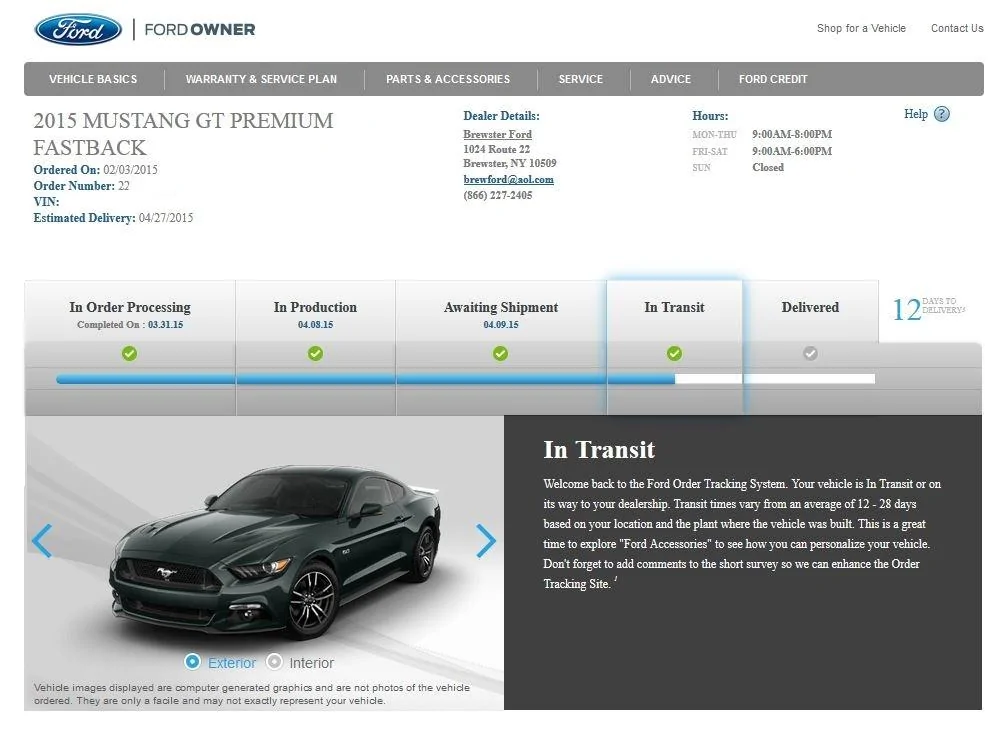Click the 12 days to delivery counter
1002x733 pixels.
[928, 309]
